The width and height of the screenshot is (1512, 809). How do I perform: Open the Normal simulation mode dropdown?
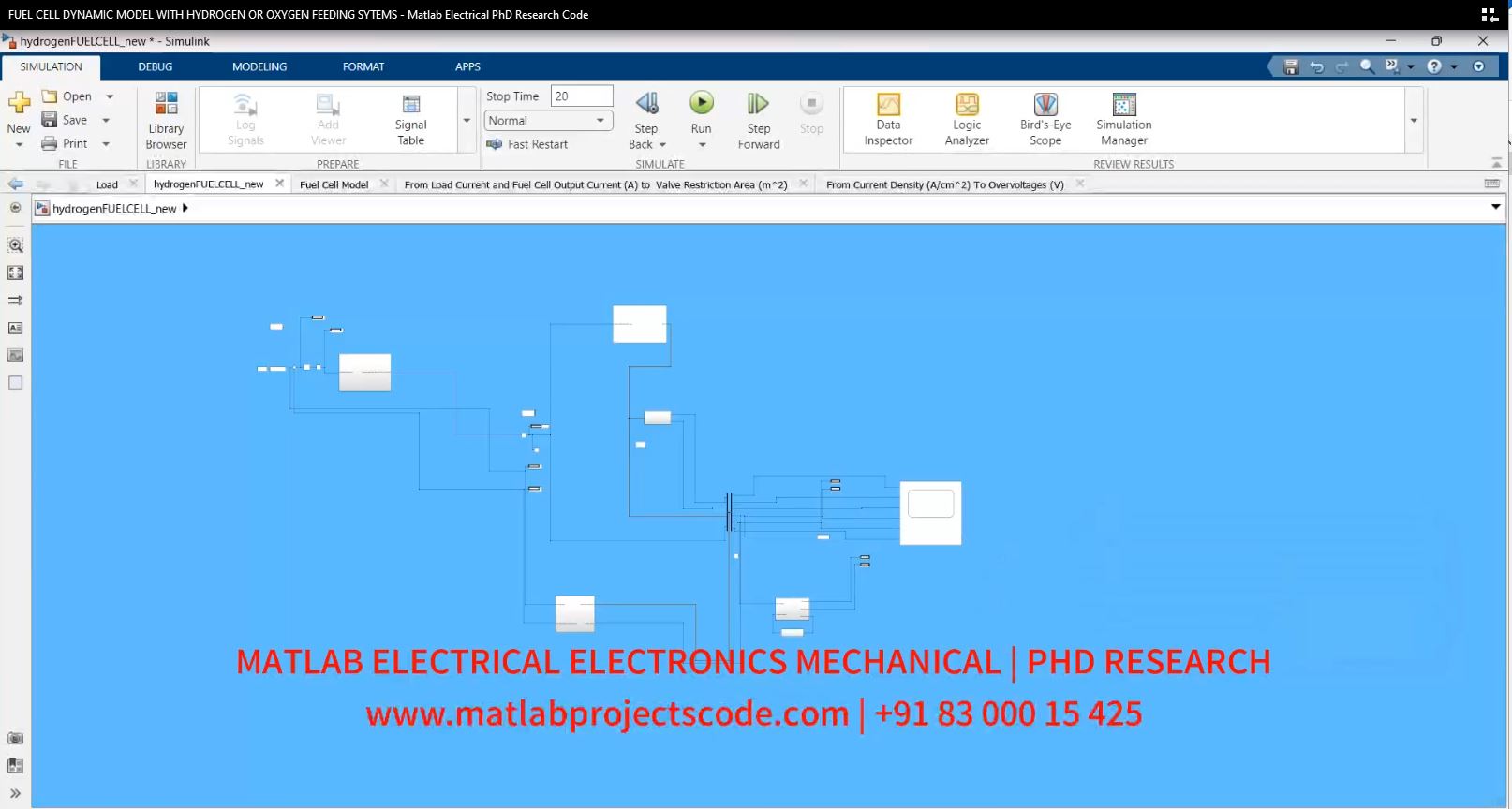click(x=548, y=121)
